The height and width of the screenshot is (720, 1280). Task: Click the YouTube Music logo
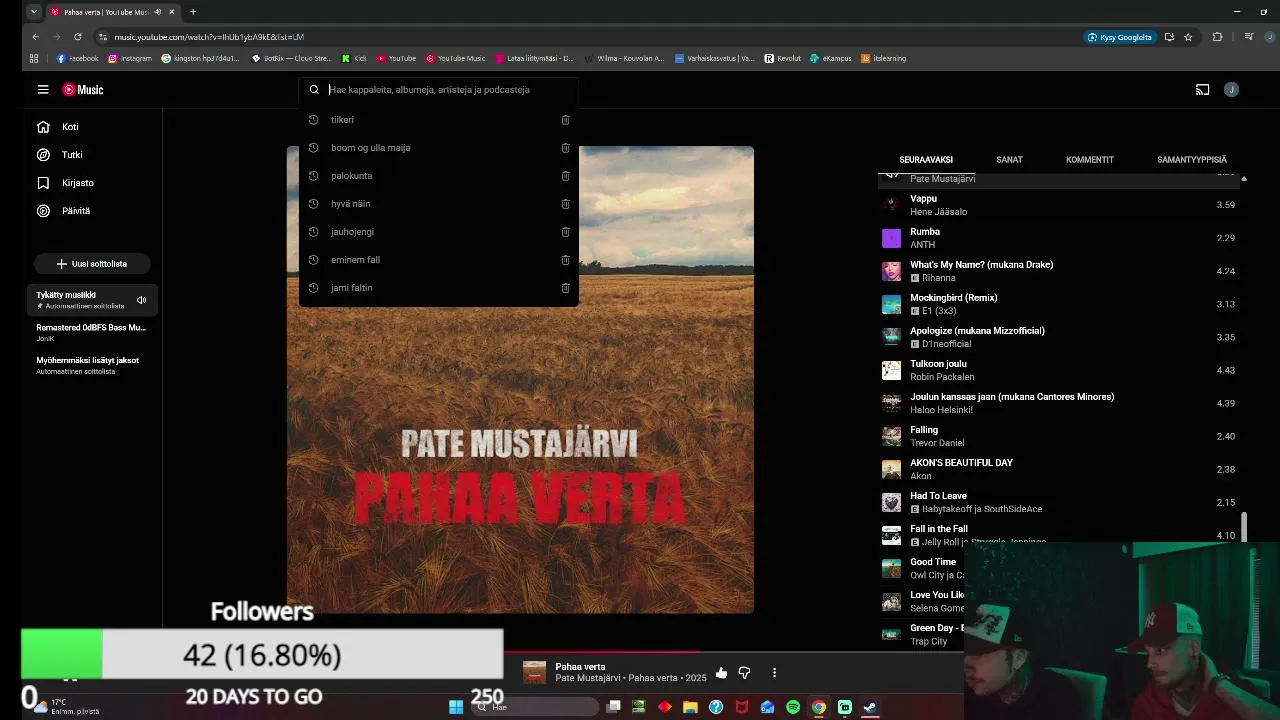[x=83, y=90]
